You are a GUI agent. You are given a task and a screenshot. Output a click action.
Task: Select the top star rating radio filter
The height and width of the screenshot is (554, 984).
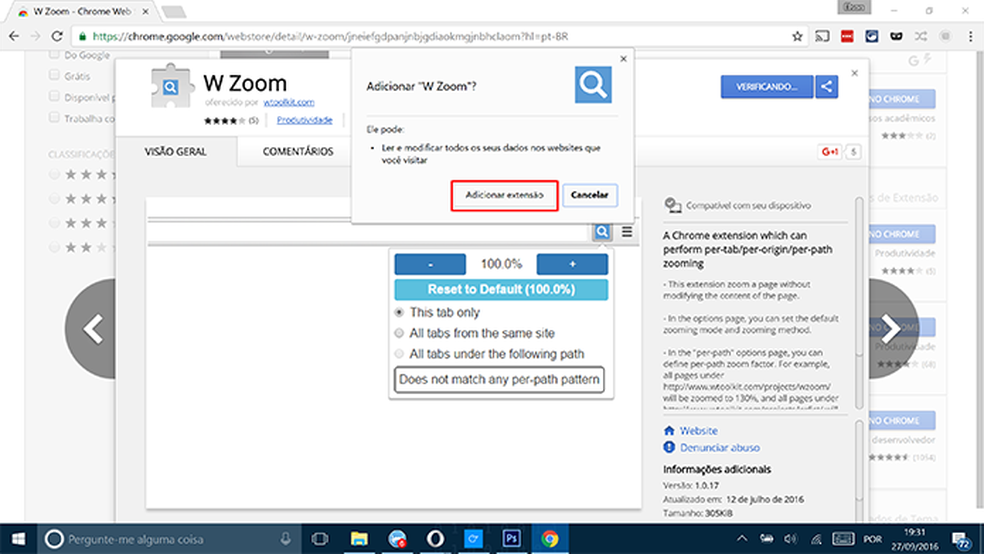point(54,174)
